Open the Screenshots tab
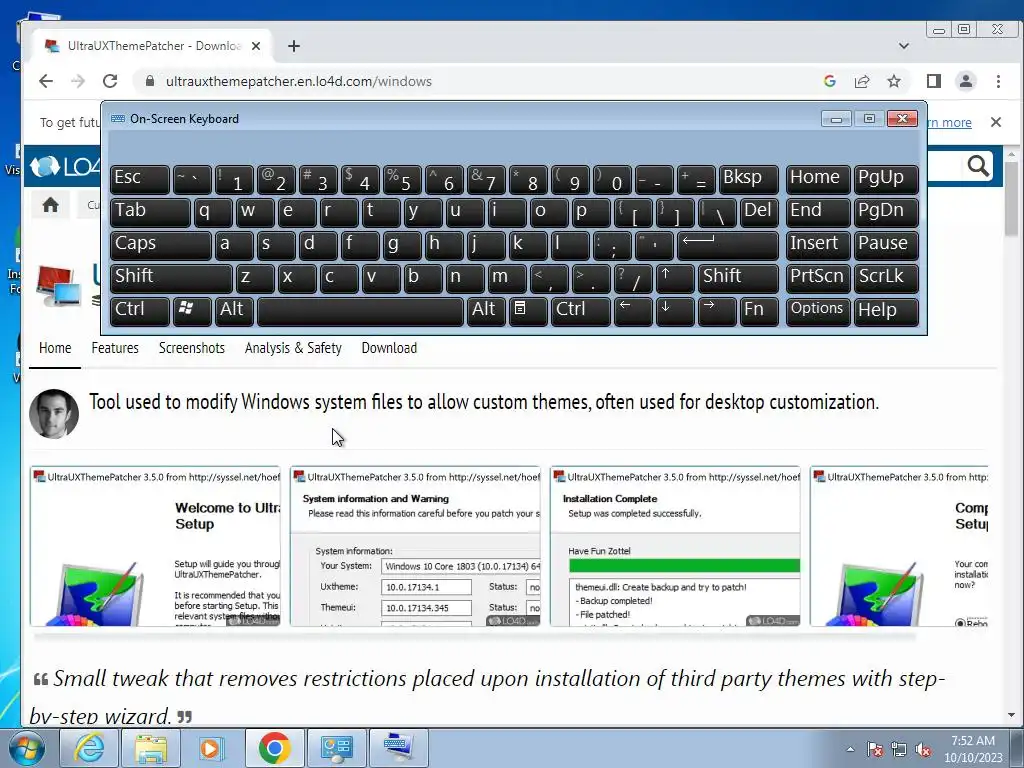1024x768 pixels. [x=192, y=348]
